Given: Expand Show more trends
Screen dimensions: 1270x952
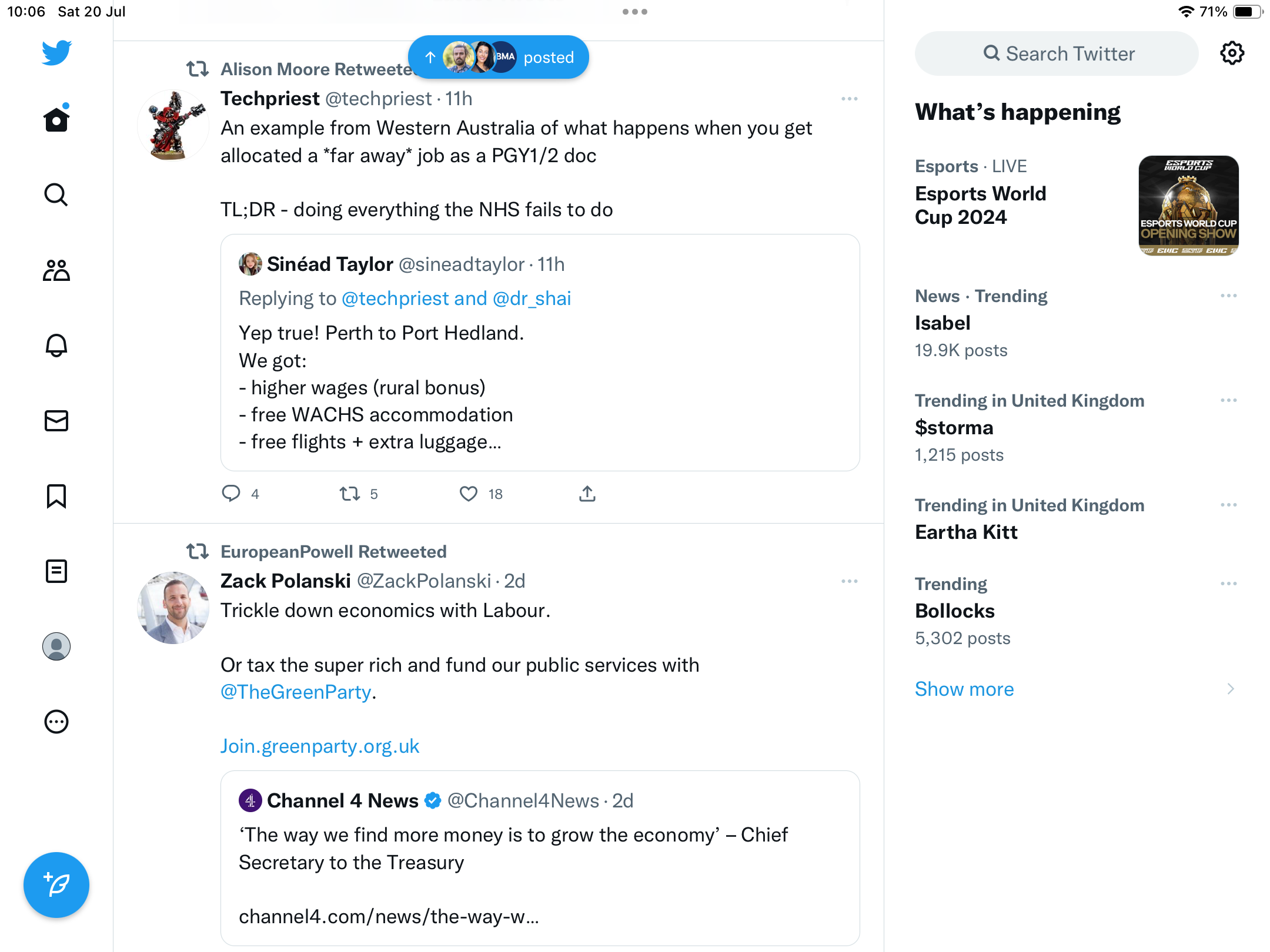Looking at the screenshot, I should (964, 689).
